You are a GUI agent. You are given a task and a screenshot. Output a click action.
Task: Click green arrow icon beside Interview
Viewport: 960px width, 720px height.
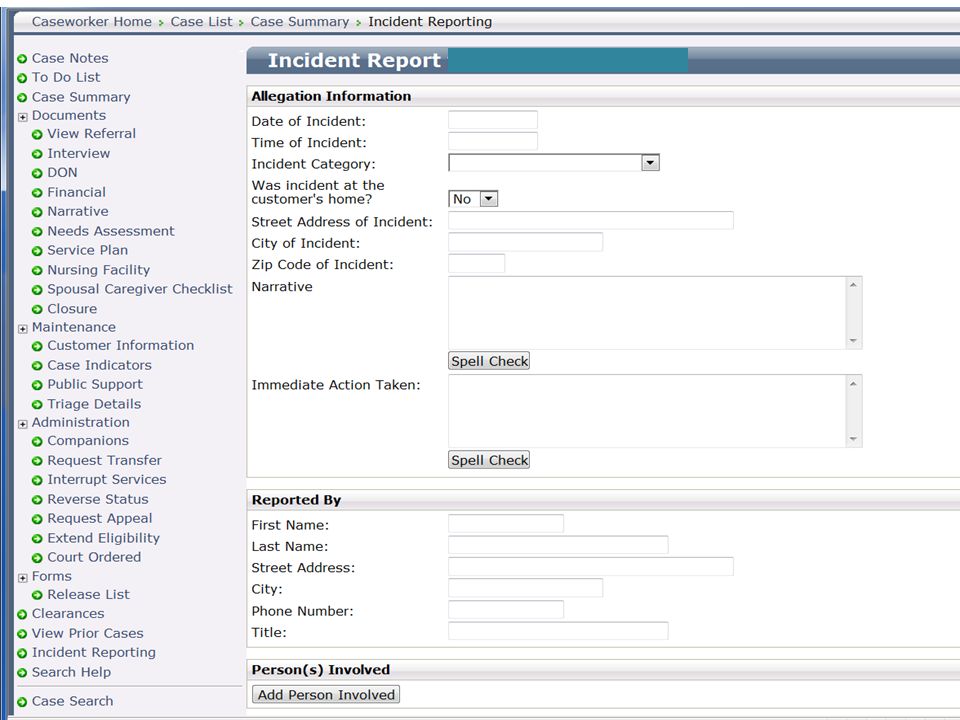pos(37,154)
